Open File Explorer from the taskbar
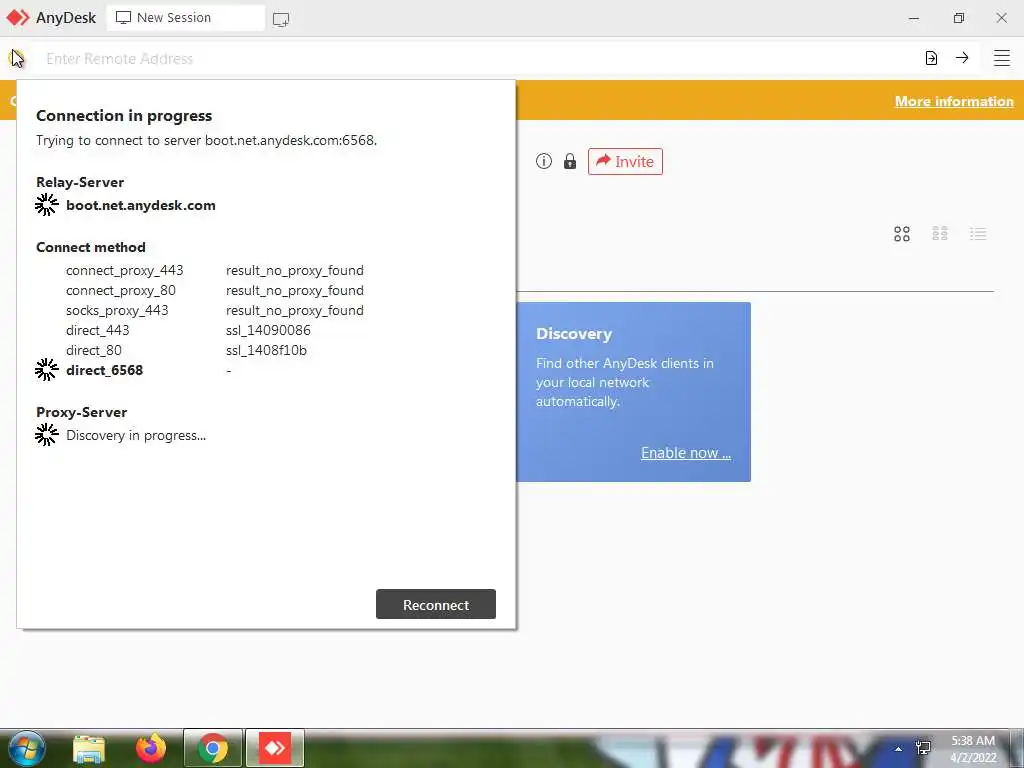The height and width of the screenshot is (768, 1024). coord(89,748)
